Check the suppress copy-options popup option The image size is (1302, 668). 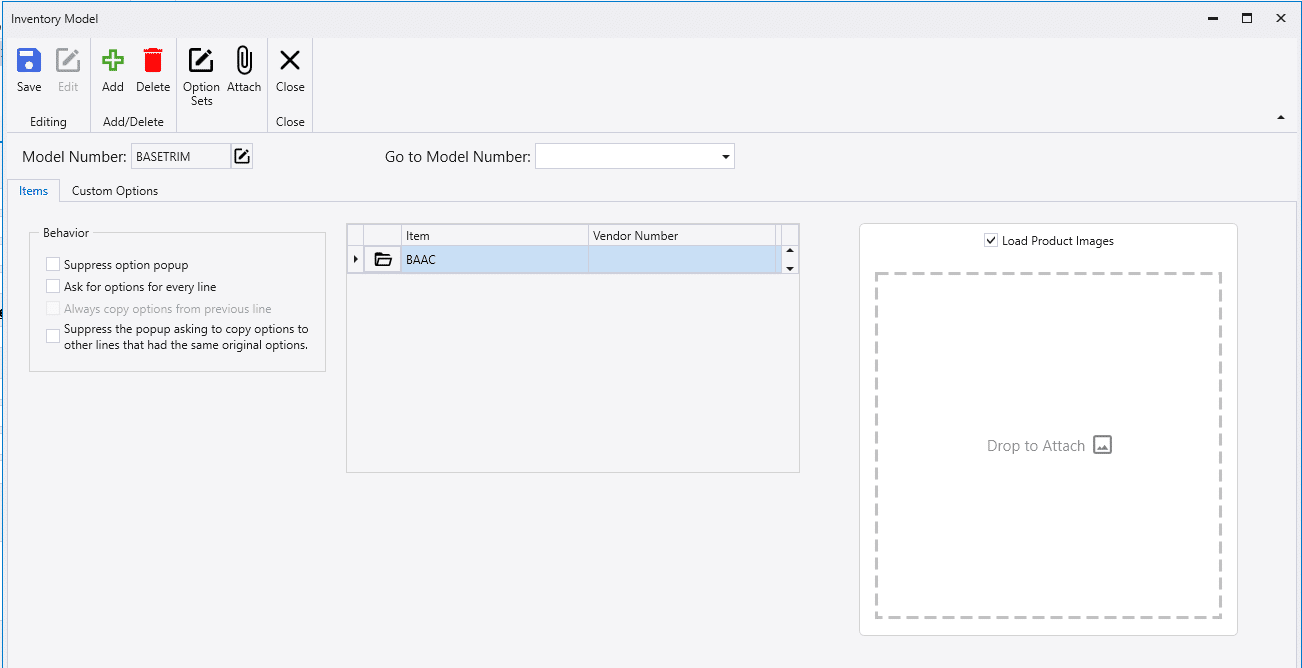point(52,335)
